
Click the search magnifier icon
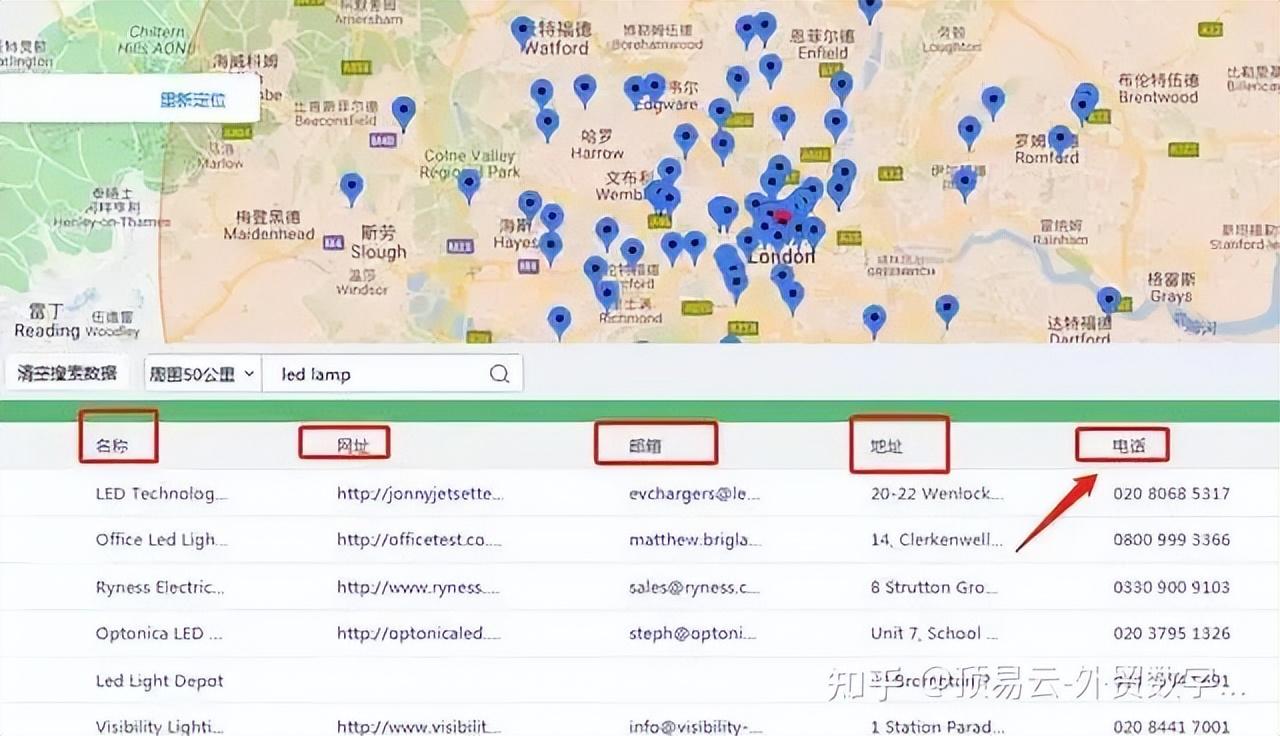pos(499,372)
